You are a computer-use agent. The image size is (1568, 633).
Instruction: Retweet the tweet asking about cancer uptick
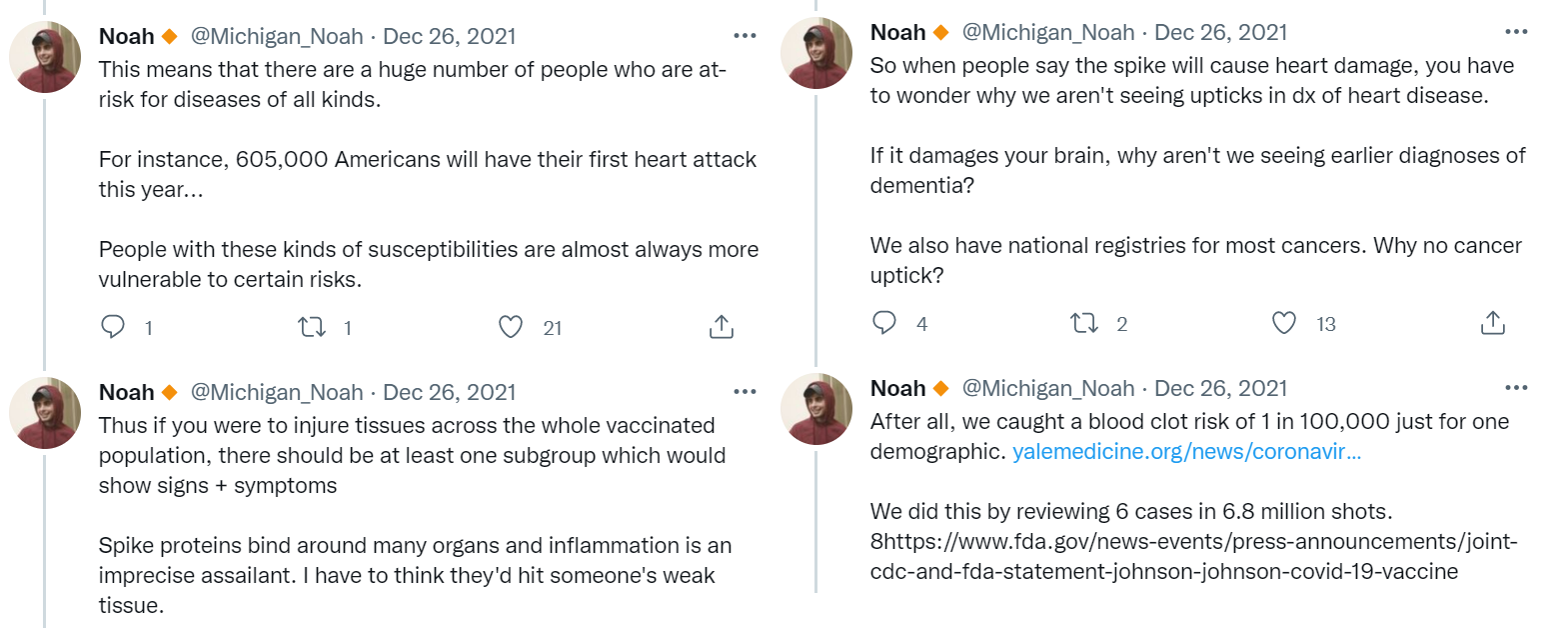click(1083, 323)
